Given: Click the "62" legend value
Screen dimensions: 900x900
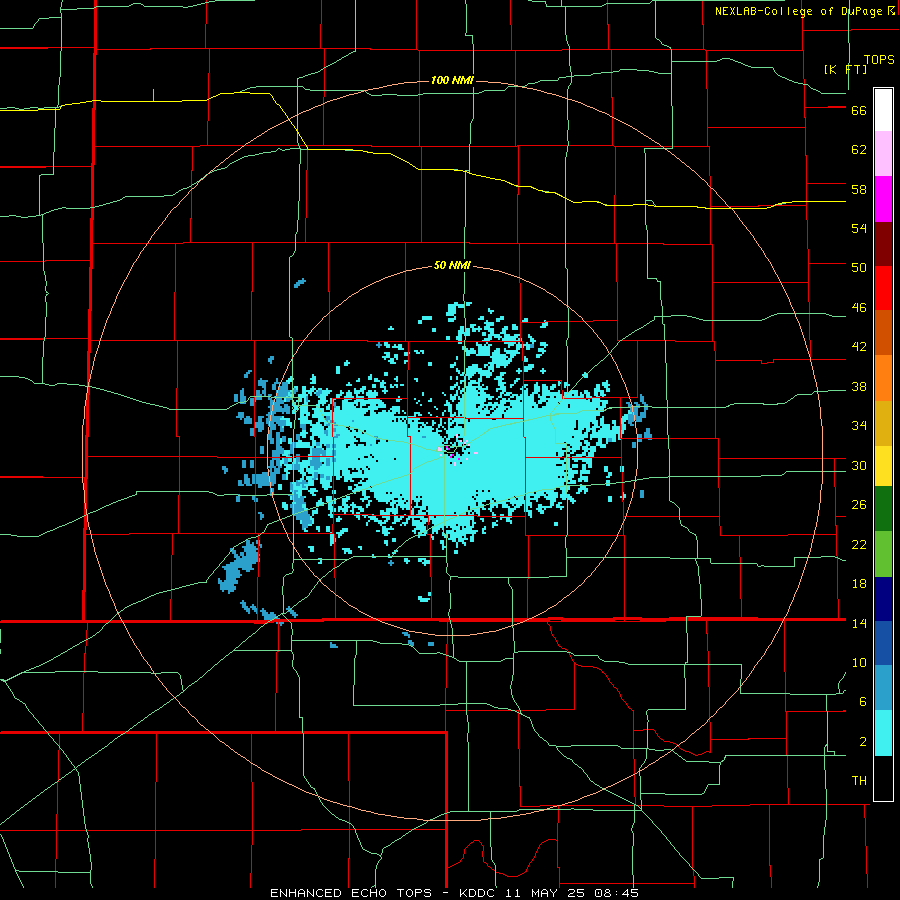Looking at the screenshot, I should tap(859, 150).
